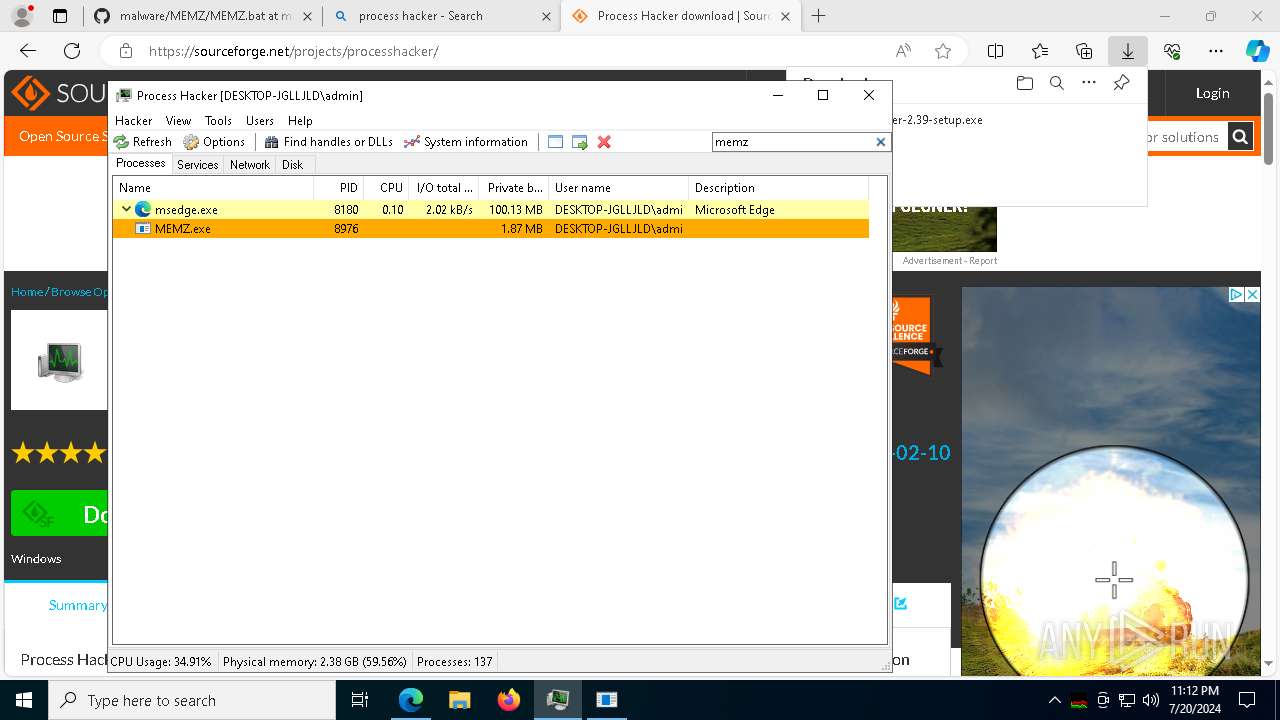Open the View menu
The image size is (1280, 720).
(x=178, y=120)
